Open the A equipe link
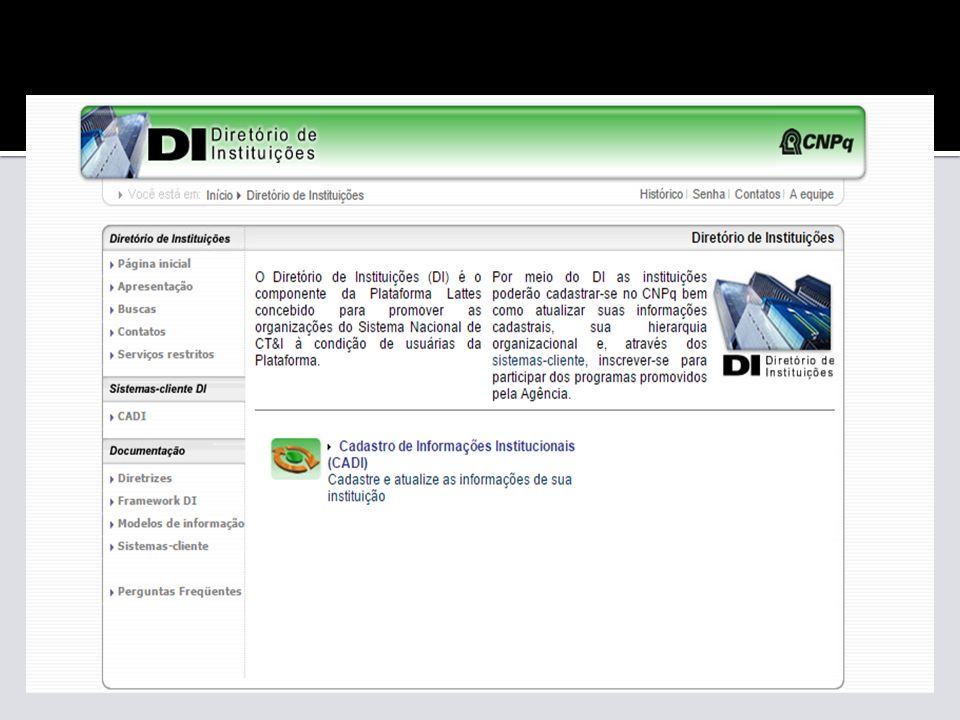 pos(811,194)
